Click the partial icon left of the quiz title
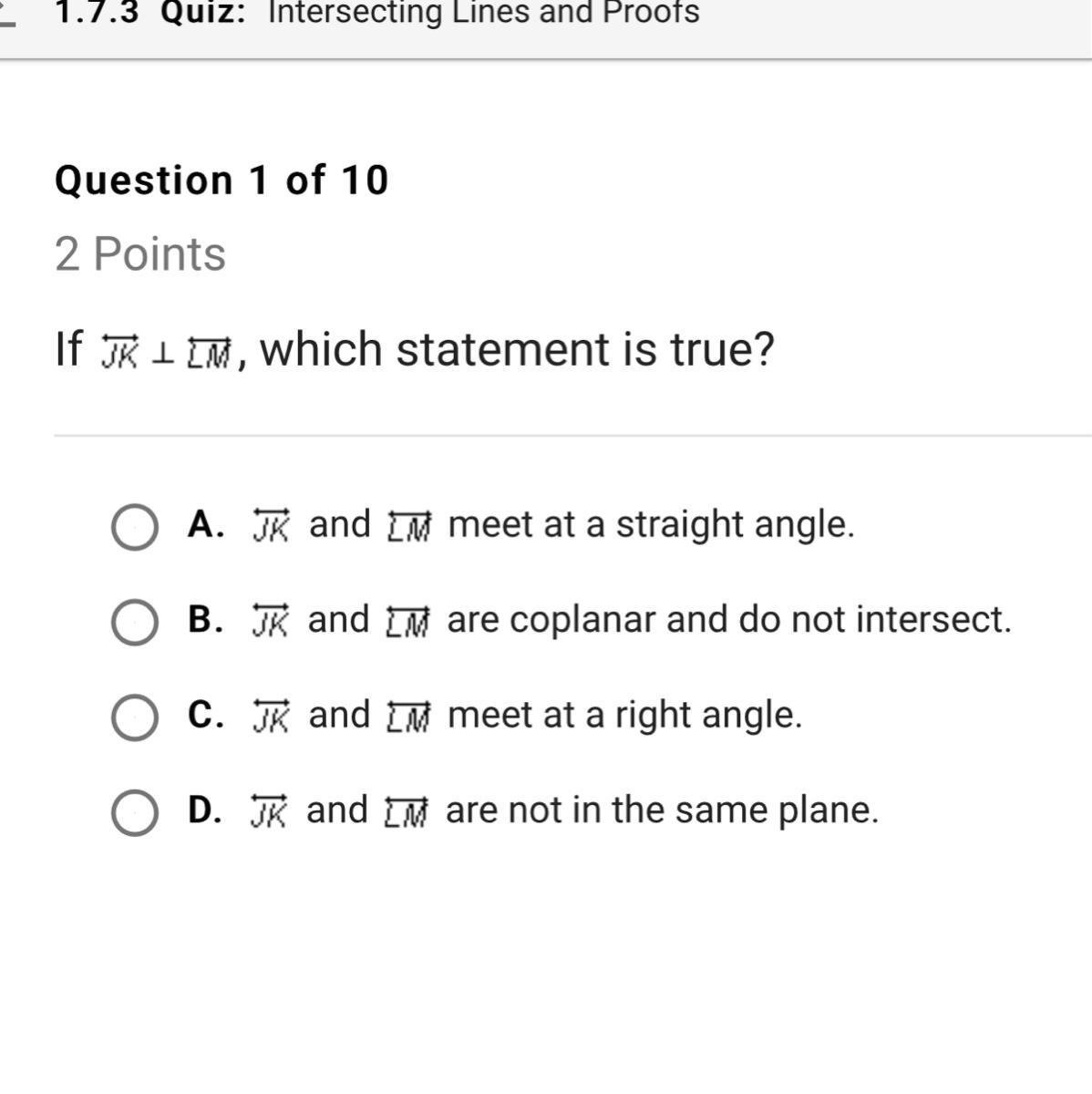 point(7,18)
